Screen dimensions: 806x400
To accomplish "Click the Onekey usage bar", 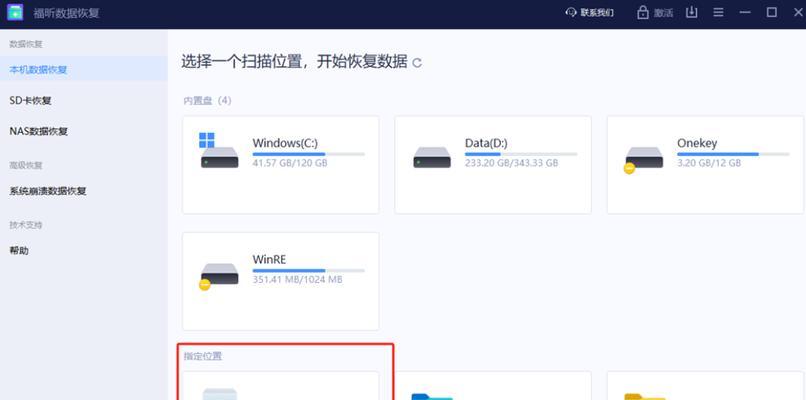I will point(733,154).
